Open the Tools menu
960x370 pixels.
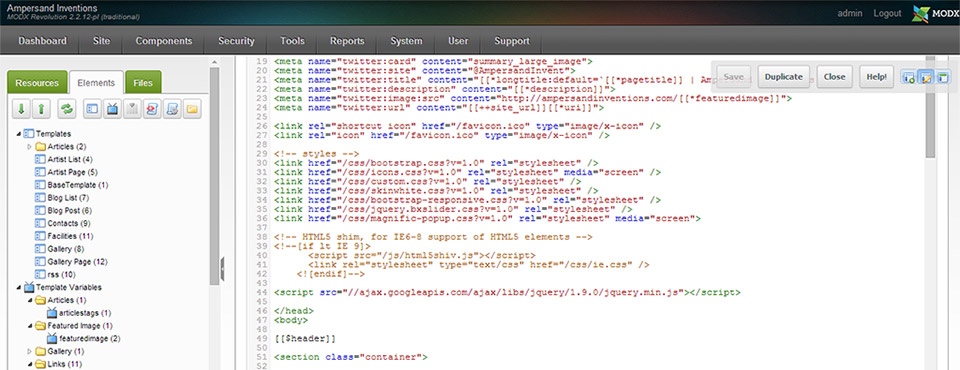(293, 41)
